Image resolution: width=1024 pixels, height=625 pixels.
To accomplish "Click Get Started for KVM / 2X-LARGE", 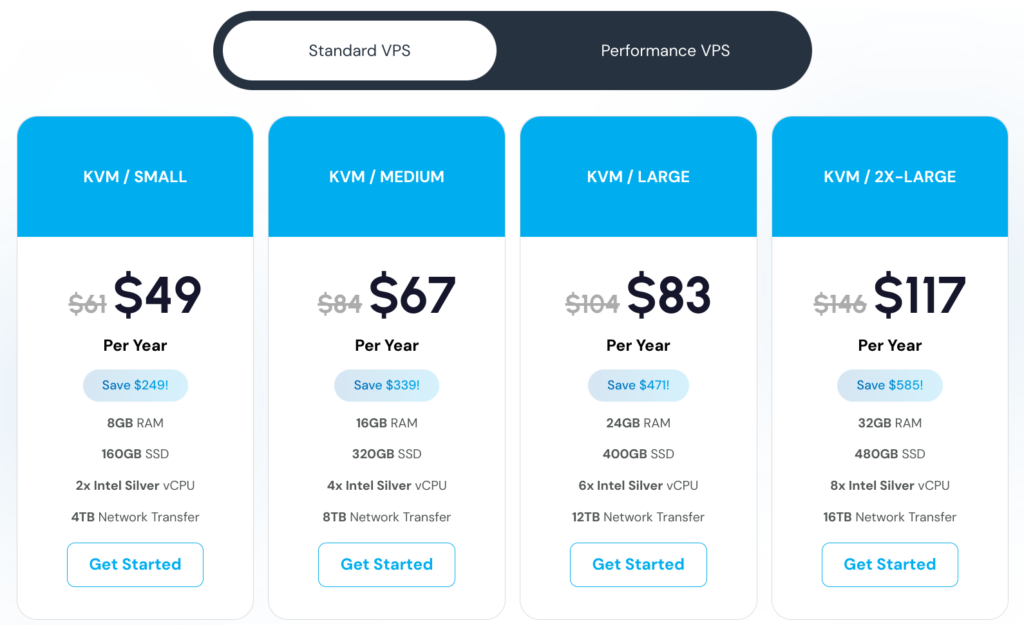I will click(889, 564).
